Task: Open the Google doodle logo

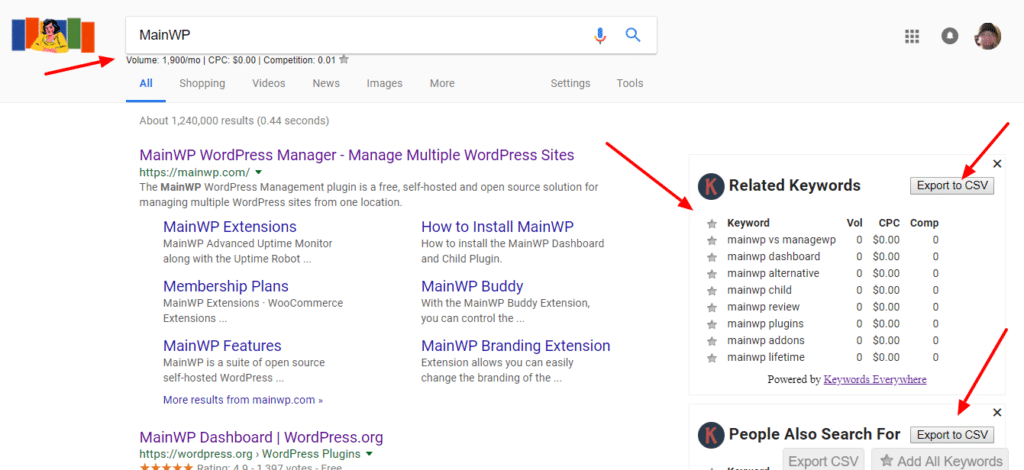Action: 53,35
